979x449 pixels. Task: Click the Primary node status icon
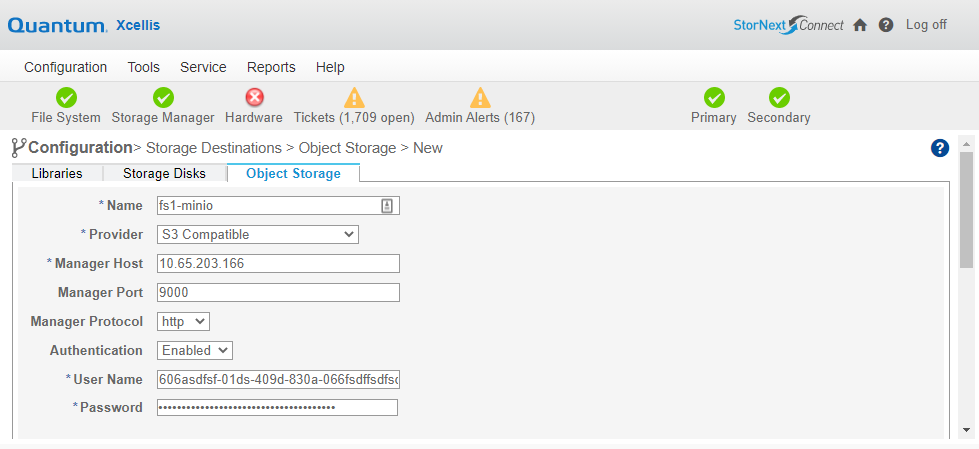[x=714, y=98]
